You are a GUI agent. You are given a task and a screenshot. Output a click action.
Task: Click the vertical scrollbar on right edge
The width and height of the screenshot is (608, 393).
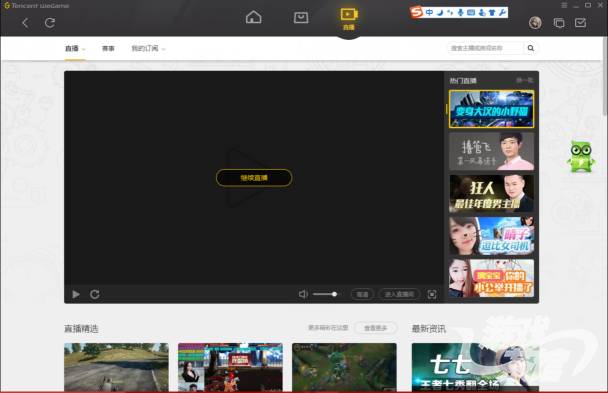(605, 76)
